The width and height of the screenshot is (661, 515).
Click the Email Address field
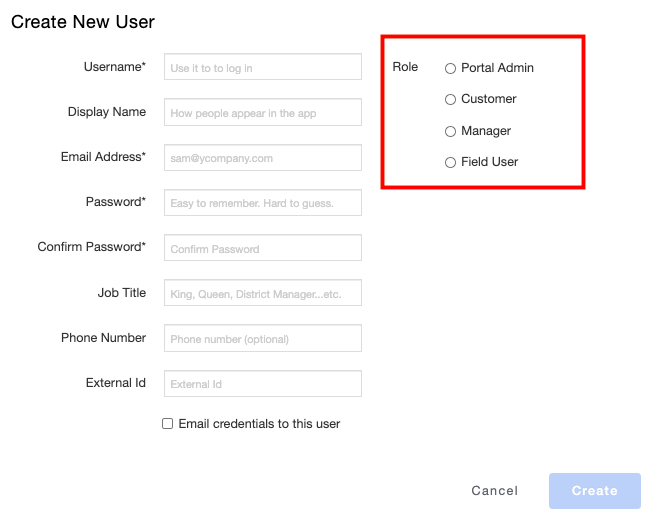coord(263,158)
